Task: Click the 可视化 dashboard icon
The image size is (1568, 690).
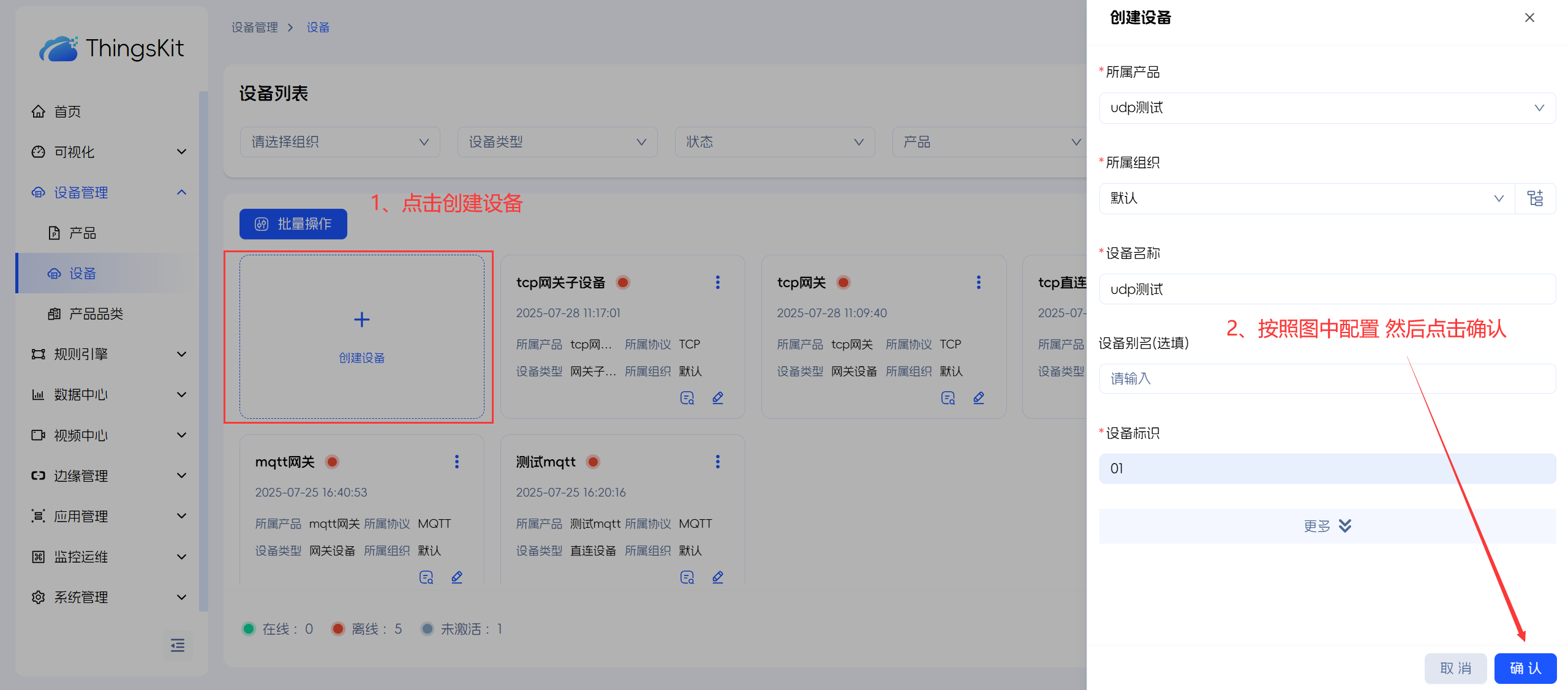Action: tap(38, 152)
